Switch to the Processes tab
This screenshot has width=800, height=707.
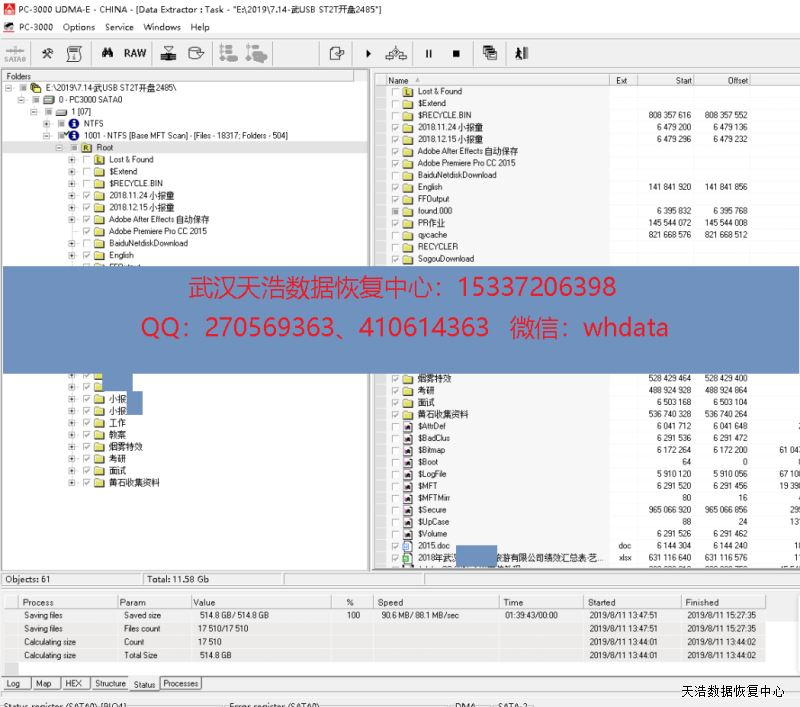pyautogui.click(x=181, y=684)
